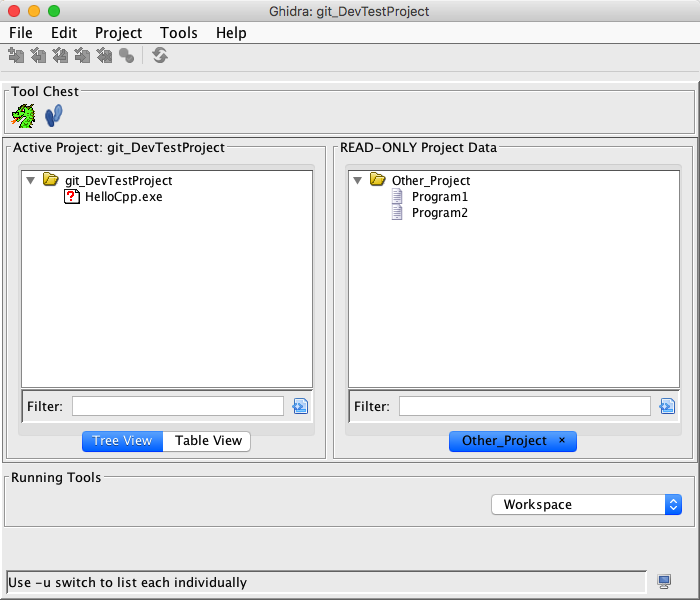This screenshot has height=600, width=700.
Task: Open the Workspace dropdown
Action: (586, 505)
